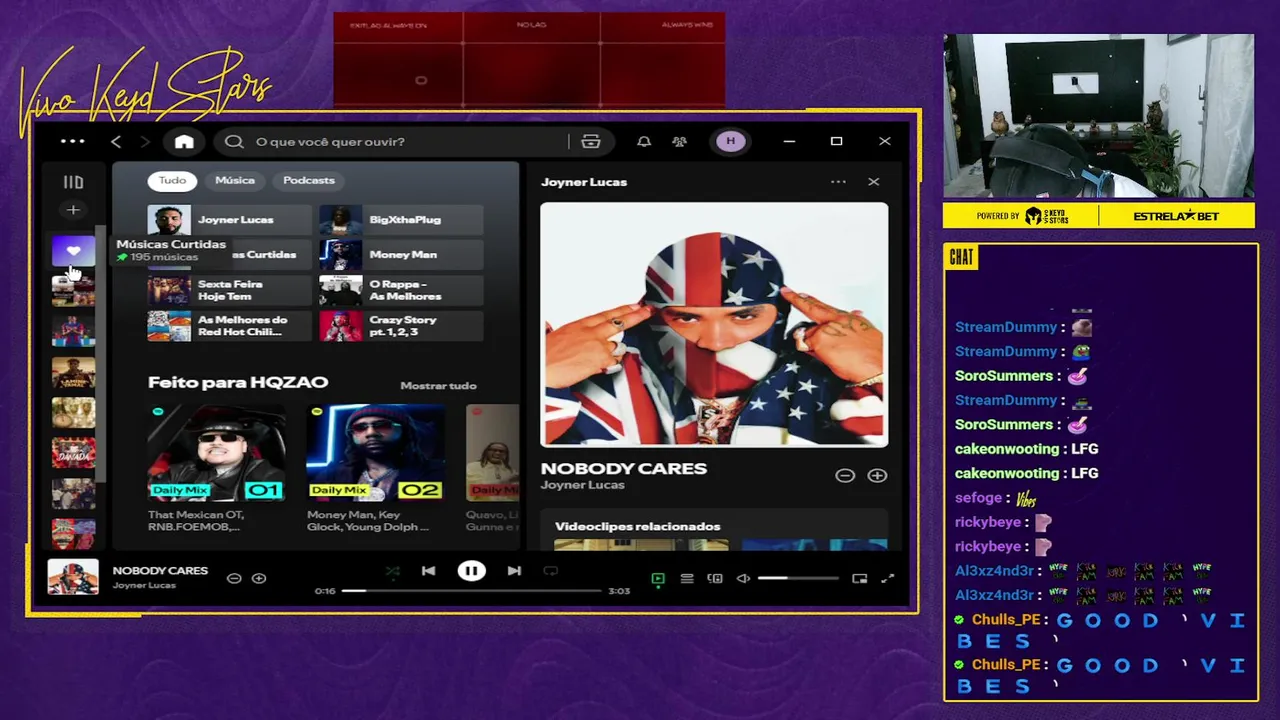Toggle Now Playing view icon
The width and height of the screenshot is (1280, 720).
pos(658,579)
